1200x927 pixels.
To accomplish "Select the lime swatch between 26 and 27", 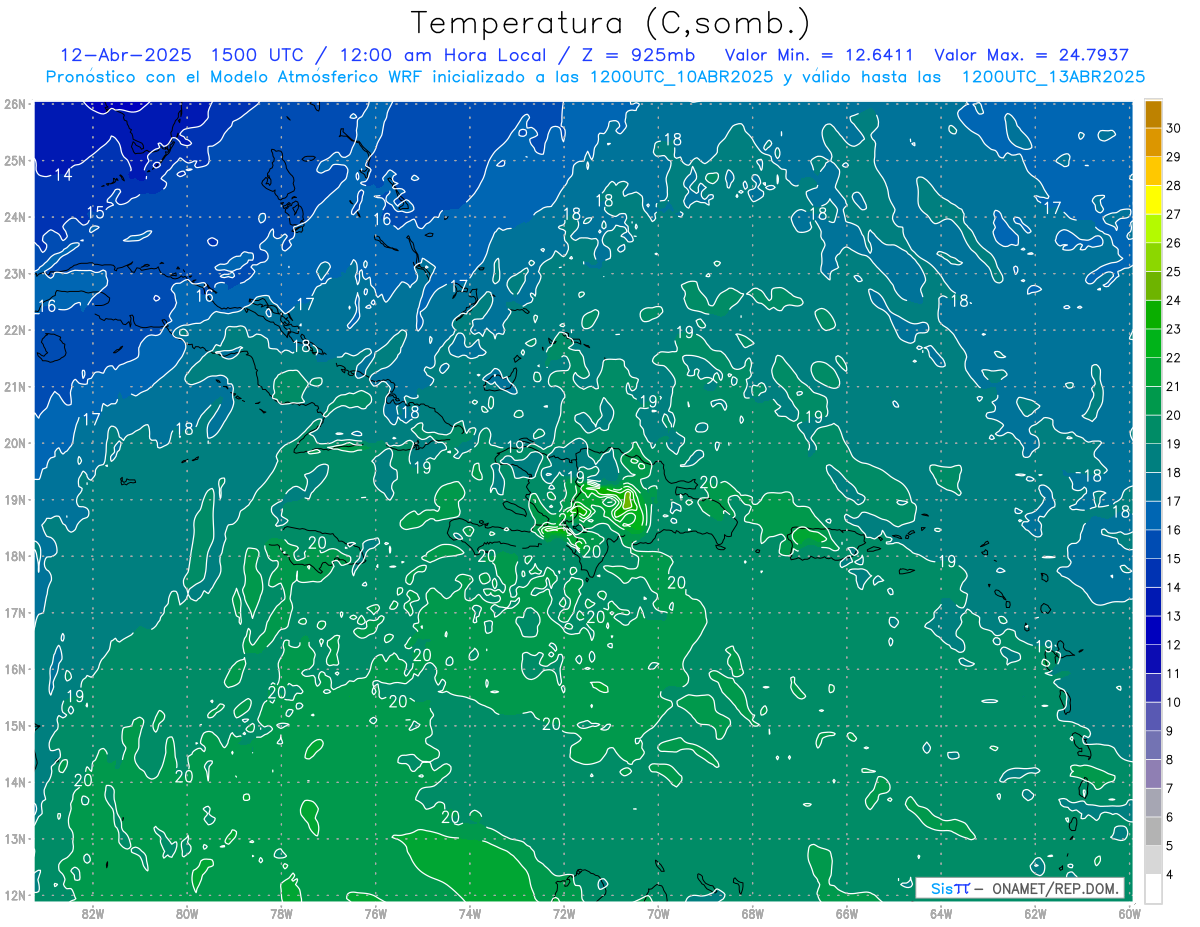I will [1153, 228].
